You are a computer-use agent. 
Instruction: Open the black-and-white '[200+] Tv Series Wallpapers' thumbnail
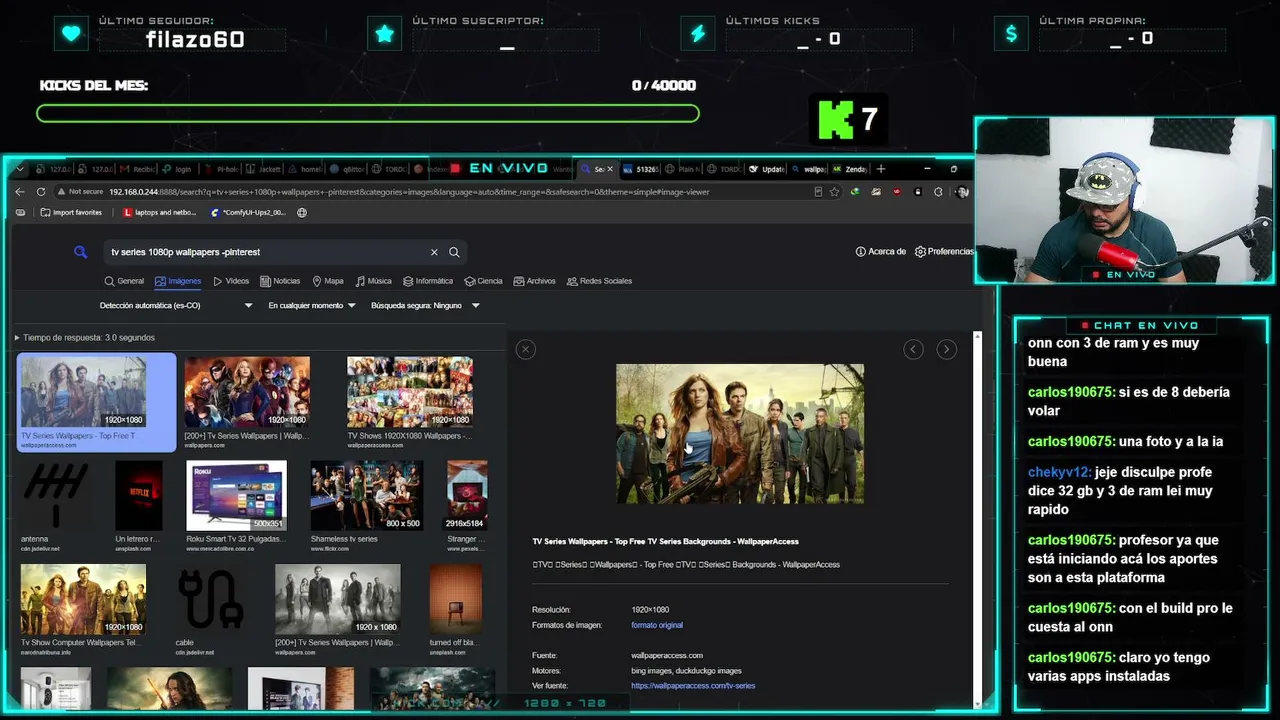pos(338,600)
